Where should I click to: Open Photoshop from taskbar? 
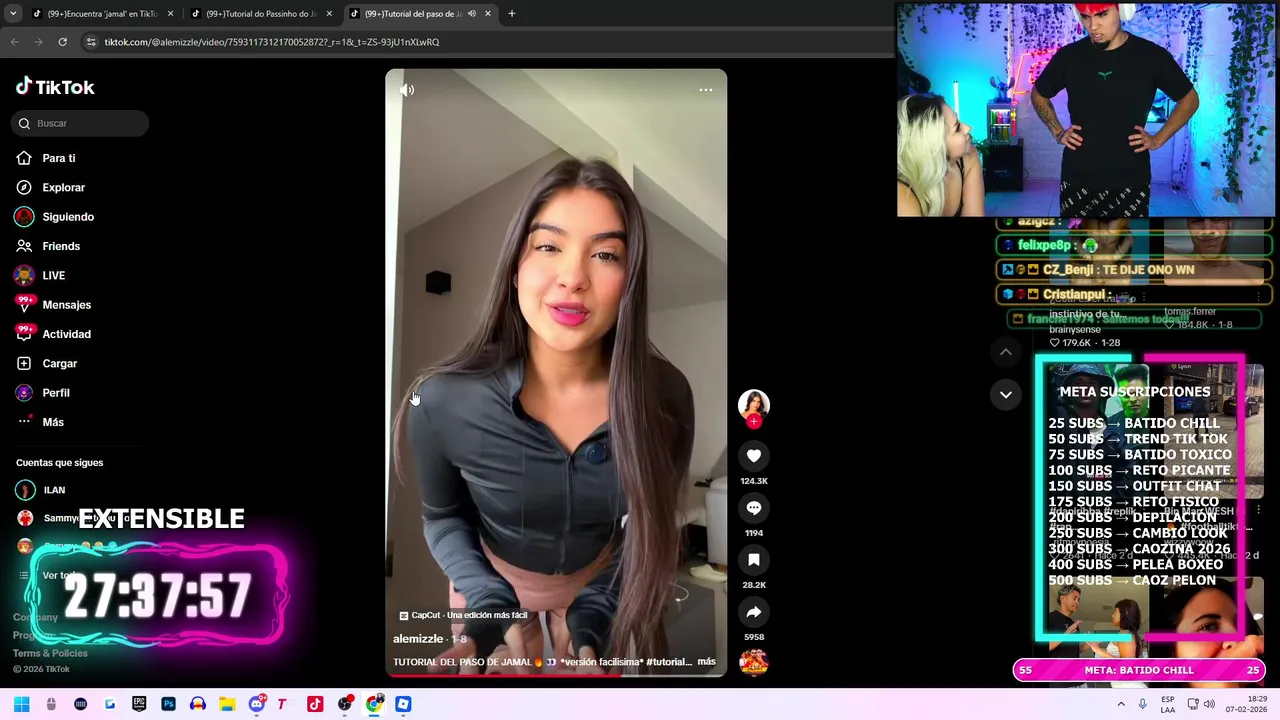(168, 704)
